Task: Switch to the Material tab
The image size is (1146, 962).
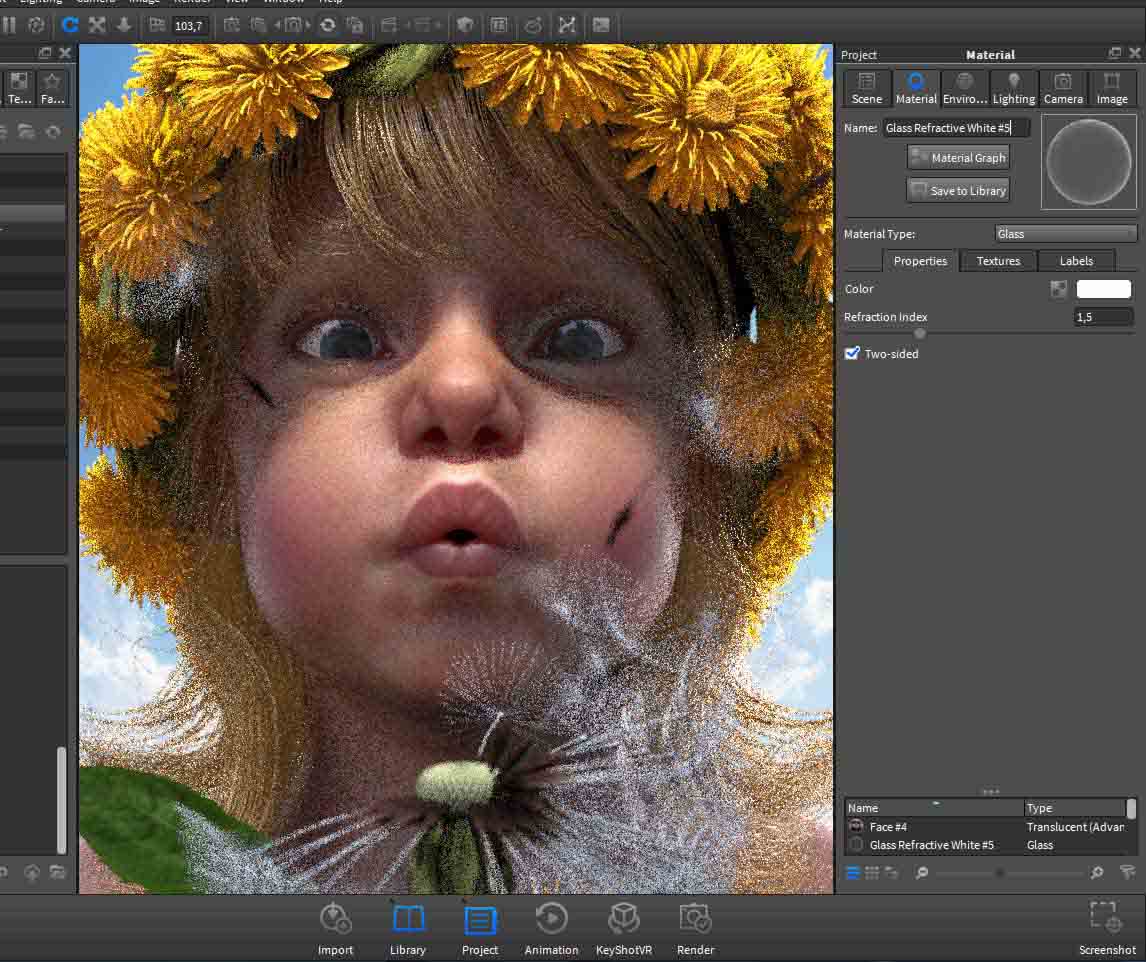Action: [916, 88]
